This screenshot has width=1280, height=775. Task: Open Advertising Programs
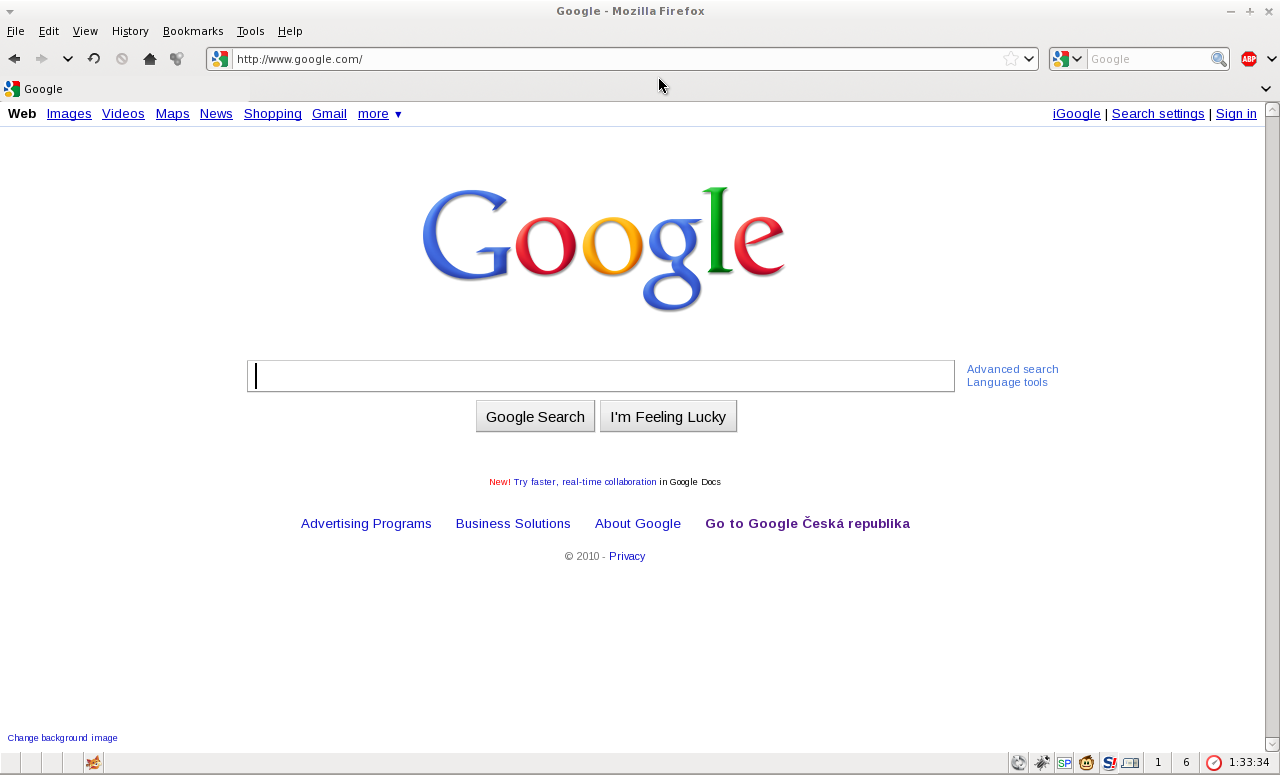coord(366,524)
